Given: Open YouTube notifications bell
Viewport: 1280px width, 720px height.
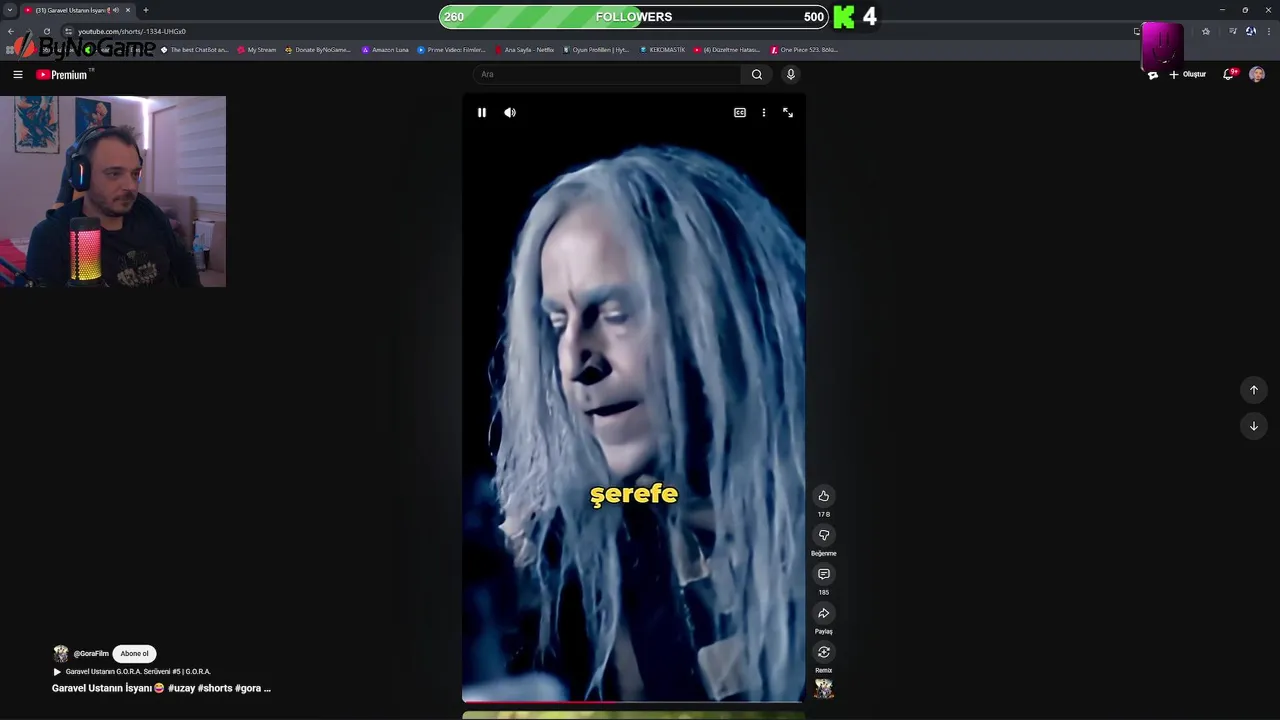Looking at the screenshot, I should click(1229, 74).
